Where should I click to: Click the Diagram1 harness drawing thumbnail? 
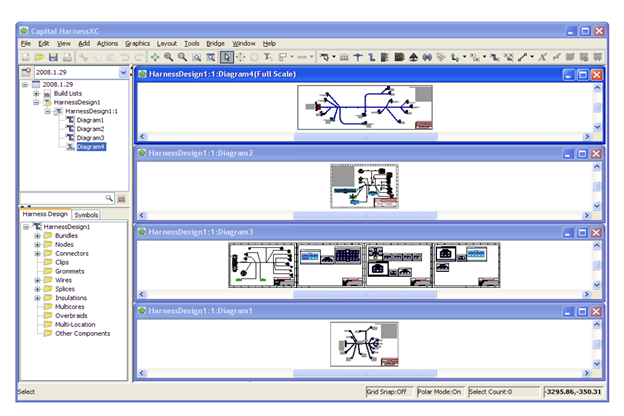[365, 344]
